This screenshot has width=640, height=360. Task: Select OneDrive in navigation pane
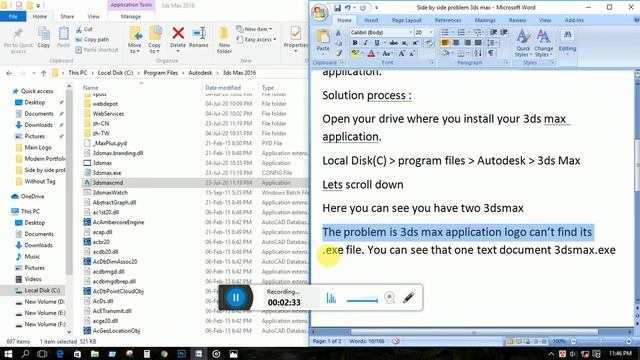32,196
